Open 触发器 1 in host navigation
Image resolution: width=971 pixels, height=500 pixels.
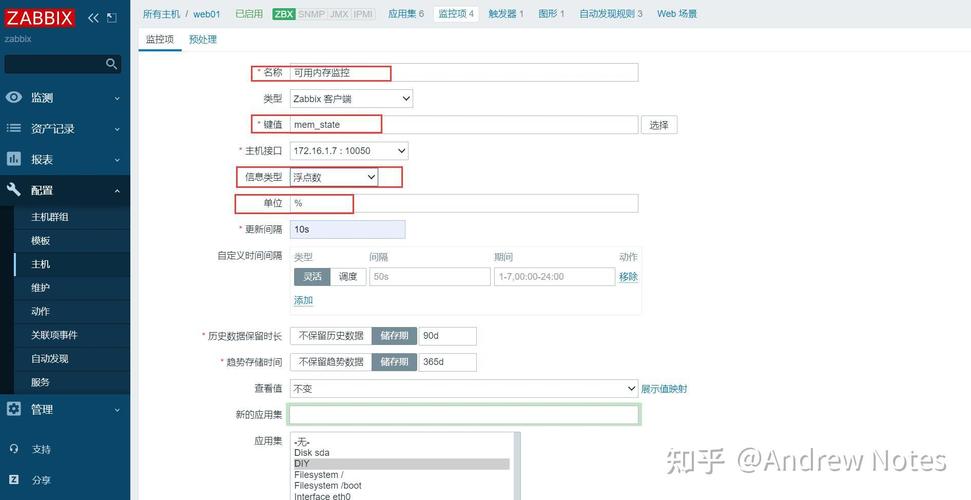point(505,14)
